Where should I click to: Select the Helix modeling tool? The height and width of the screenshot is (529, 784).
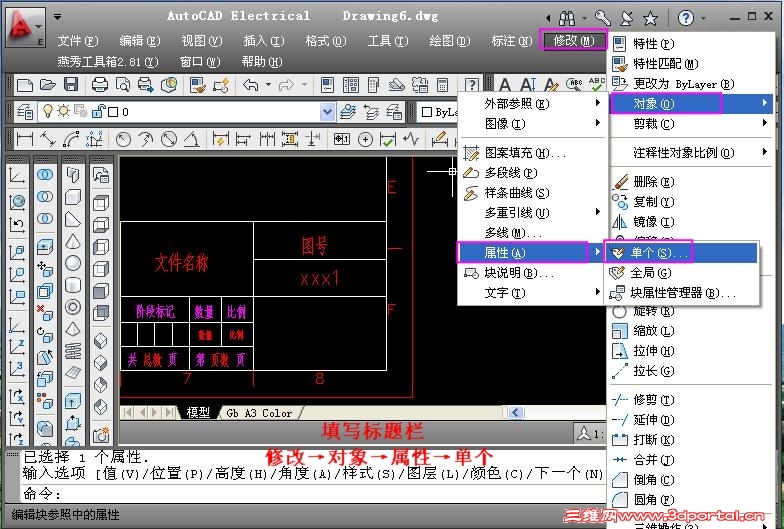point(73,351)
